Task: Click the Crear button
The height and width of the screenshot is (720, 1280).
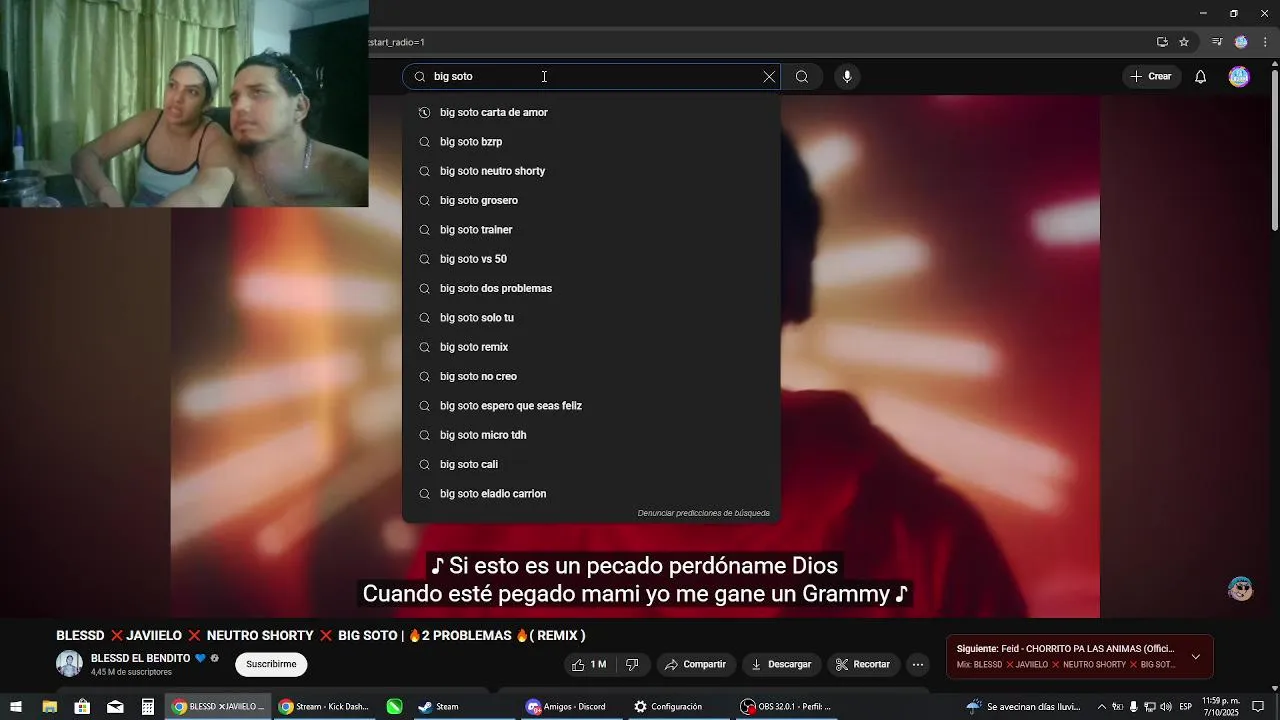Action: (x=1151, y=77)
